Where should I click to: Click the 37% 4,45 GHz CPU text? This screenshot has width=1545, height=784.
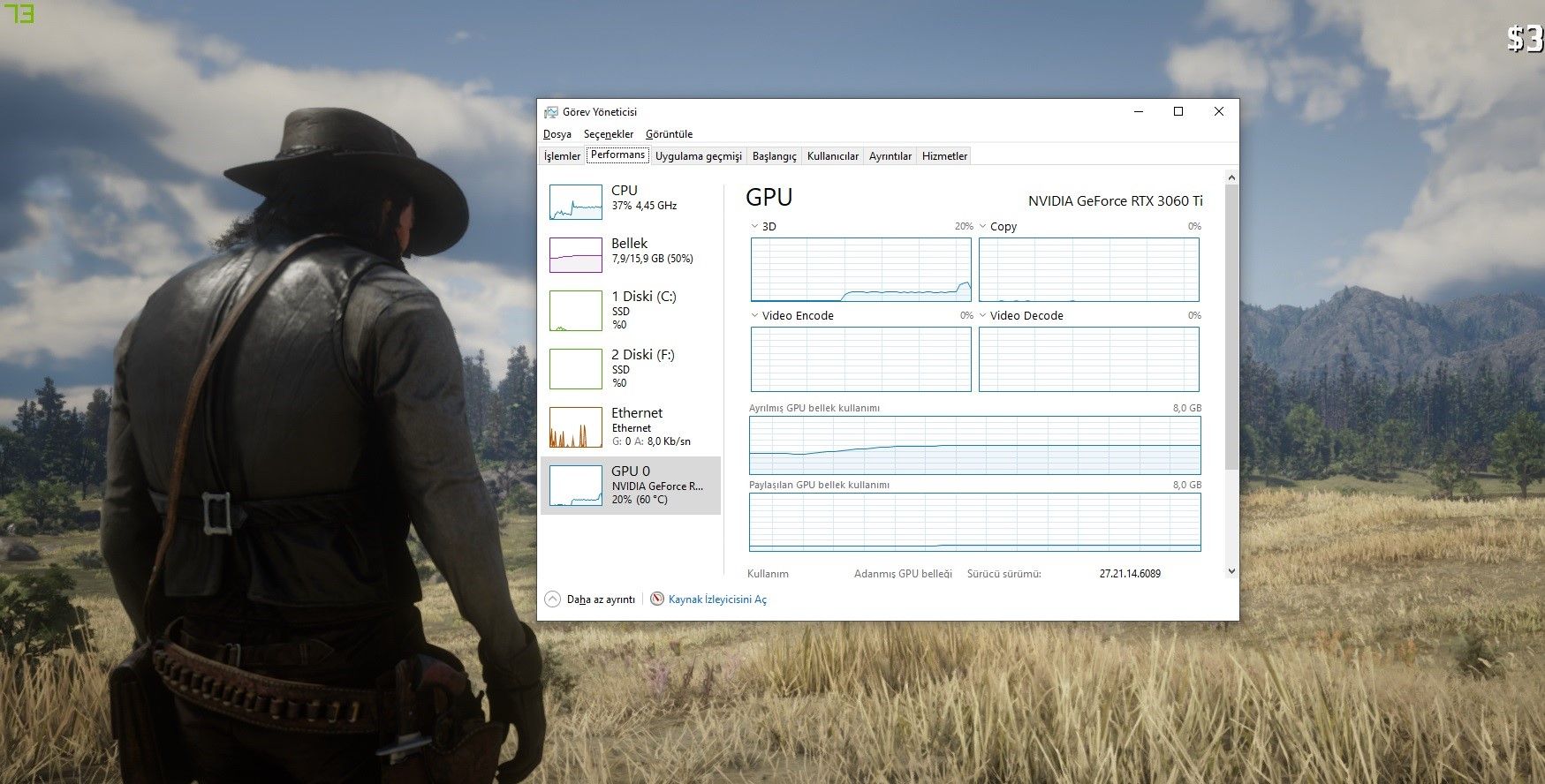point(644,206)
